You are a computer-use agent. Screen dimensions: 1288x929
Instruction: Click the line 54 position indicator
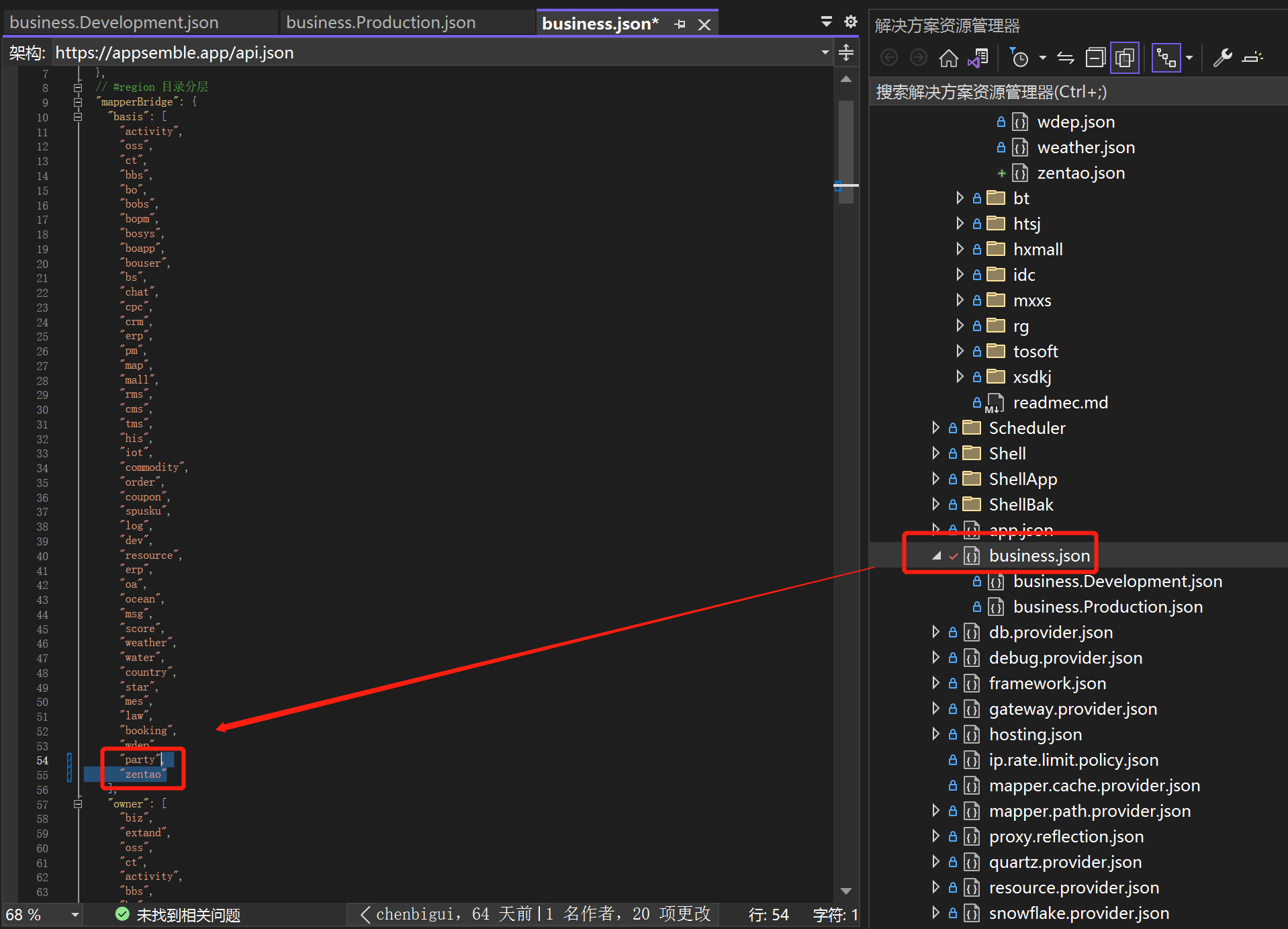pyautogui.click(x=768, y=914)
